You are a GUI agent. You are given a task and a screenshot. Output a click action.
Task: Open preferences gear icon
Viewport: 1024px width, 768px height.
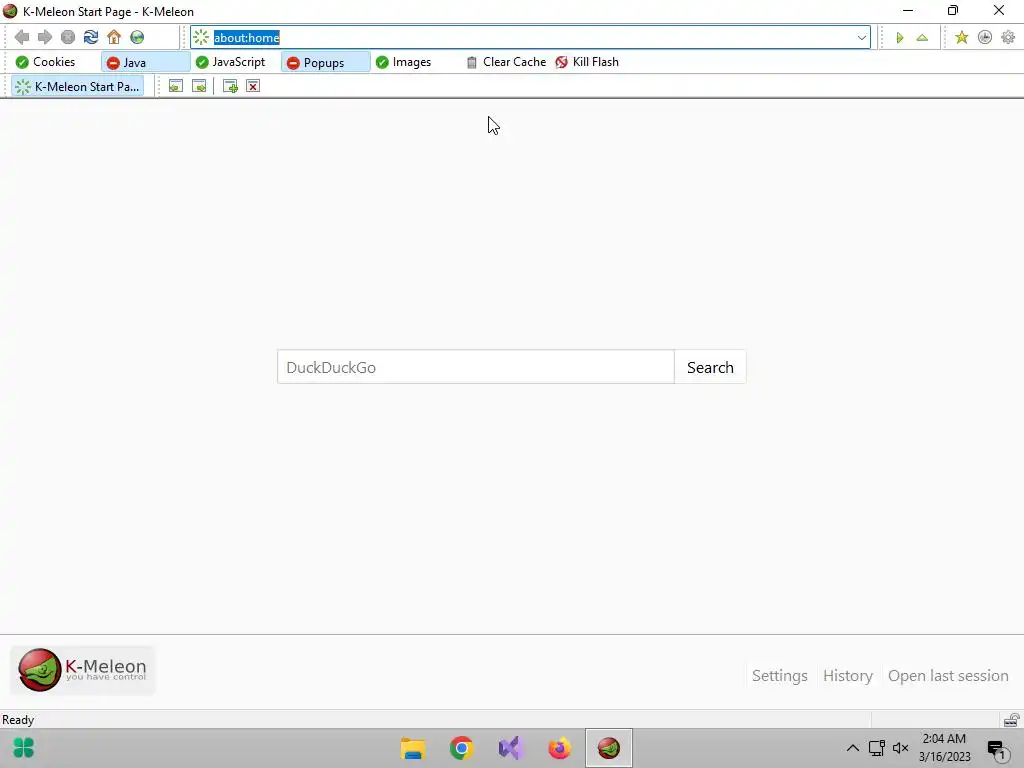click(1008, 37)
